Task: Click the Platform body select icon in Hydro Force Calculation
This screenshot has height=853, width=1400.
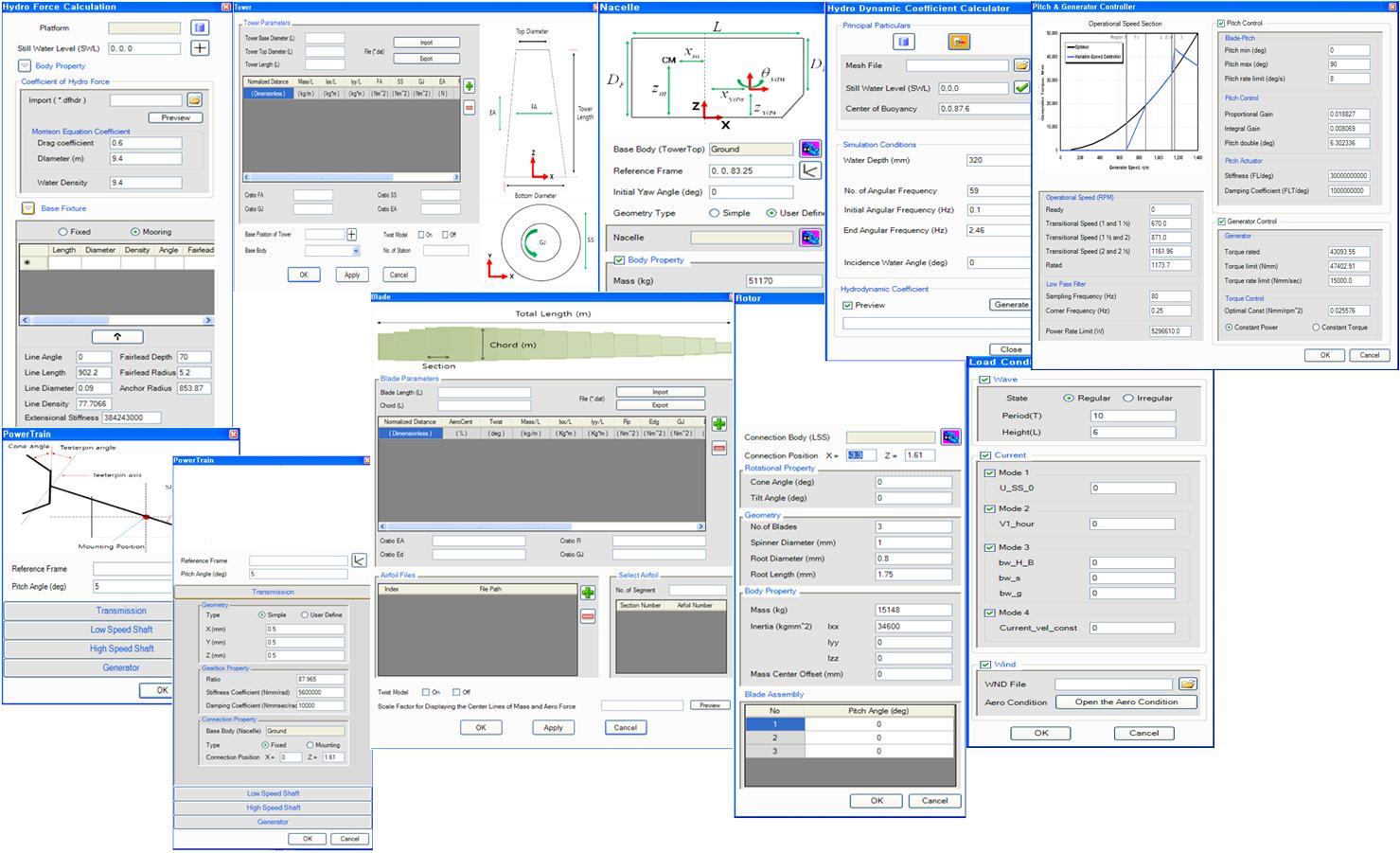Action: point(200,27)
